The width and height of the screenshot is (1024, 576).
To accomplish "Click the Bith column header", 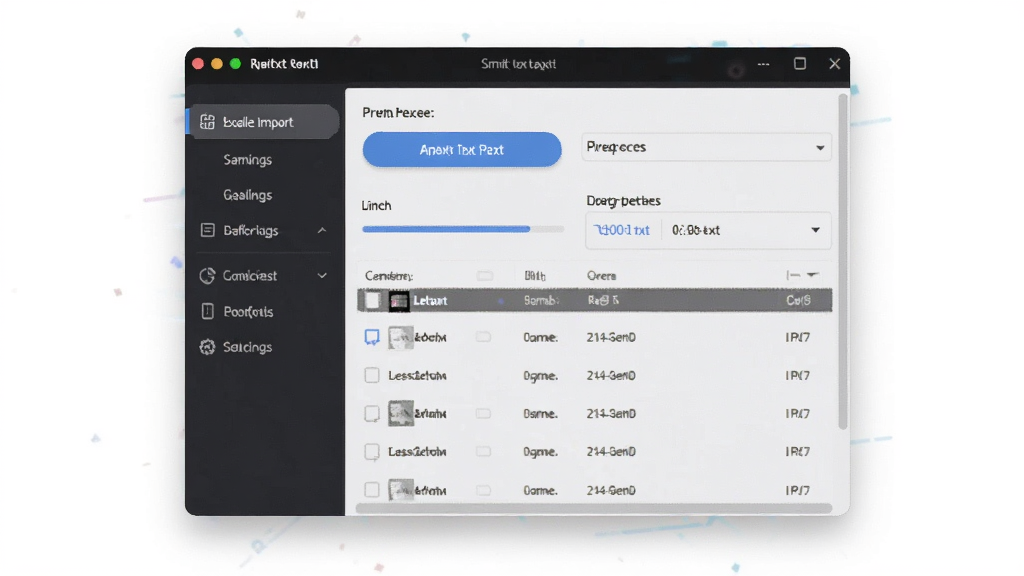I will point(535,276).
